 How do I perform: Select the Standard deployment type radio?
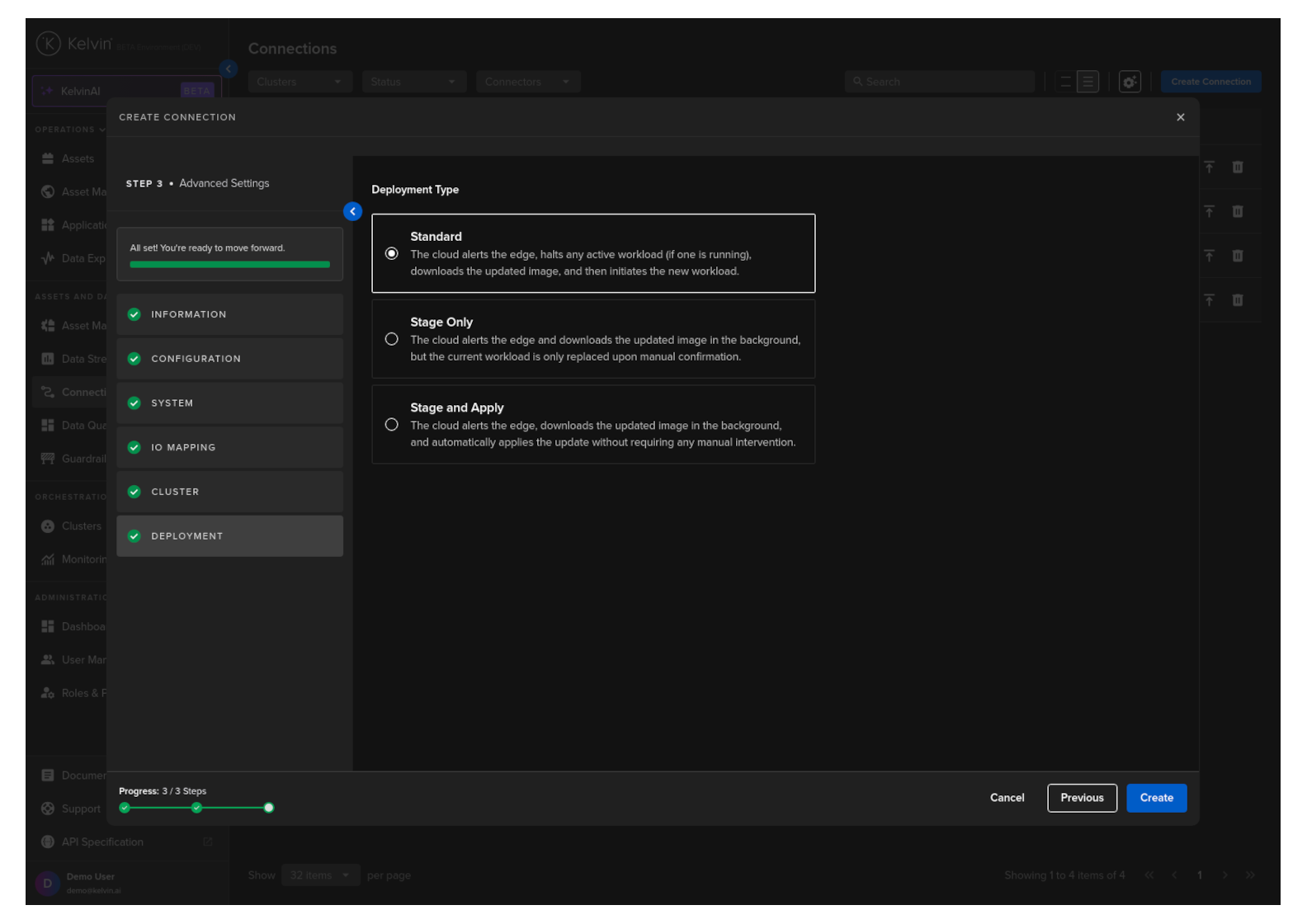pos(392,254)
